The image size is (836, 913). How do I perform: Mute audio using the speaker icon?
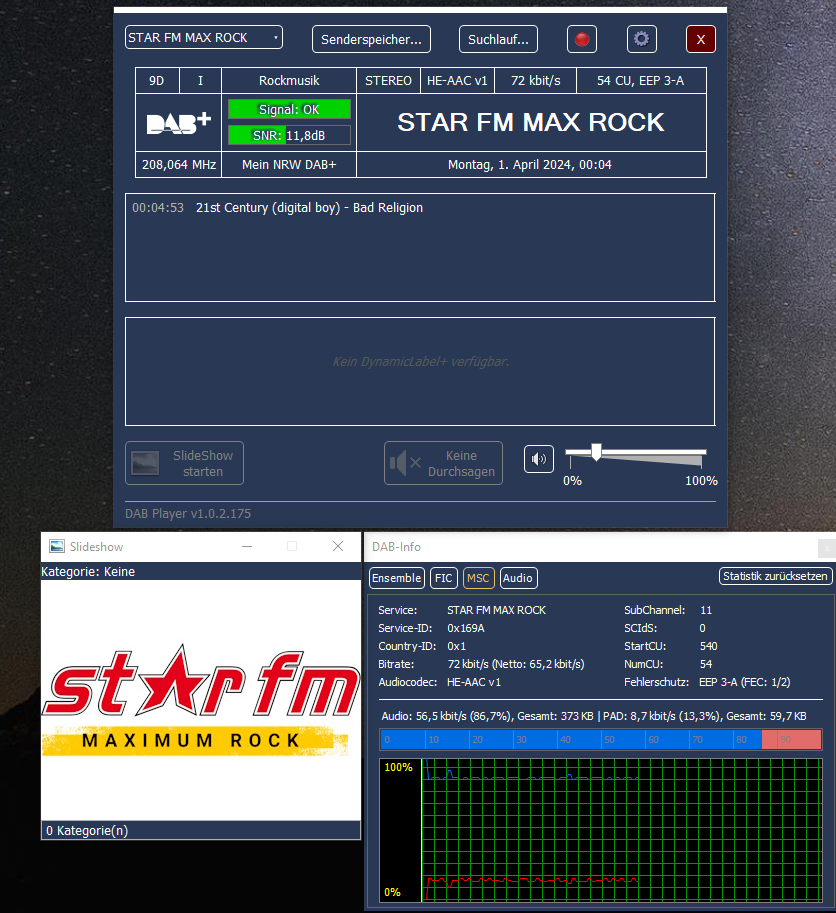click(539, 459)
